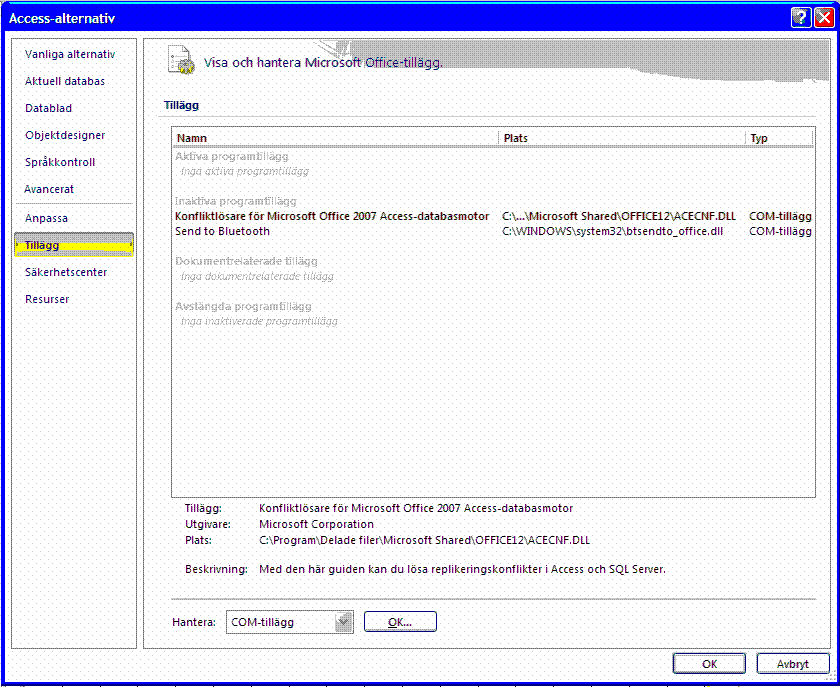The height and width of the screenshot is (687, 840).
Task: Go to Språkkontroll settings
Action: 60,162
